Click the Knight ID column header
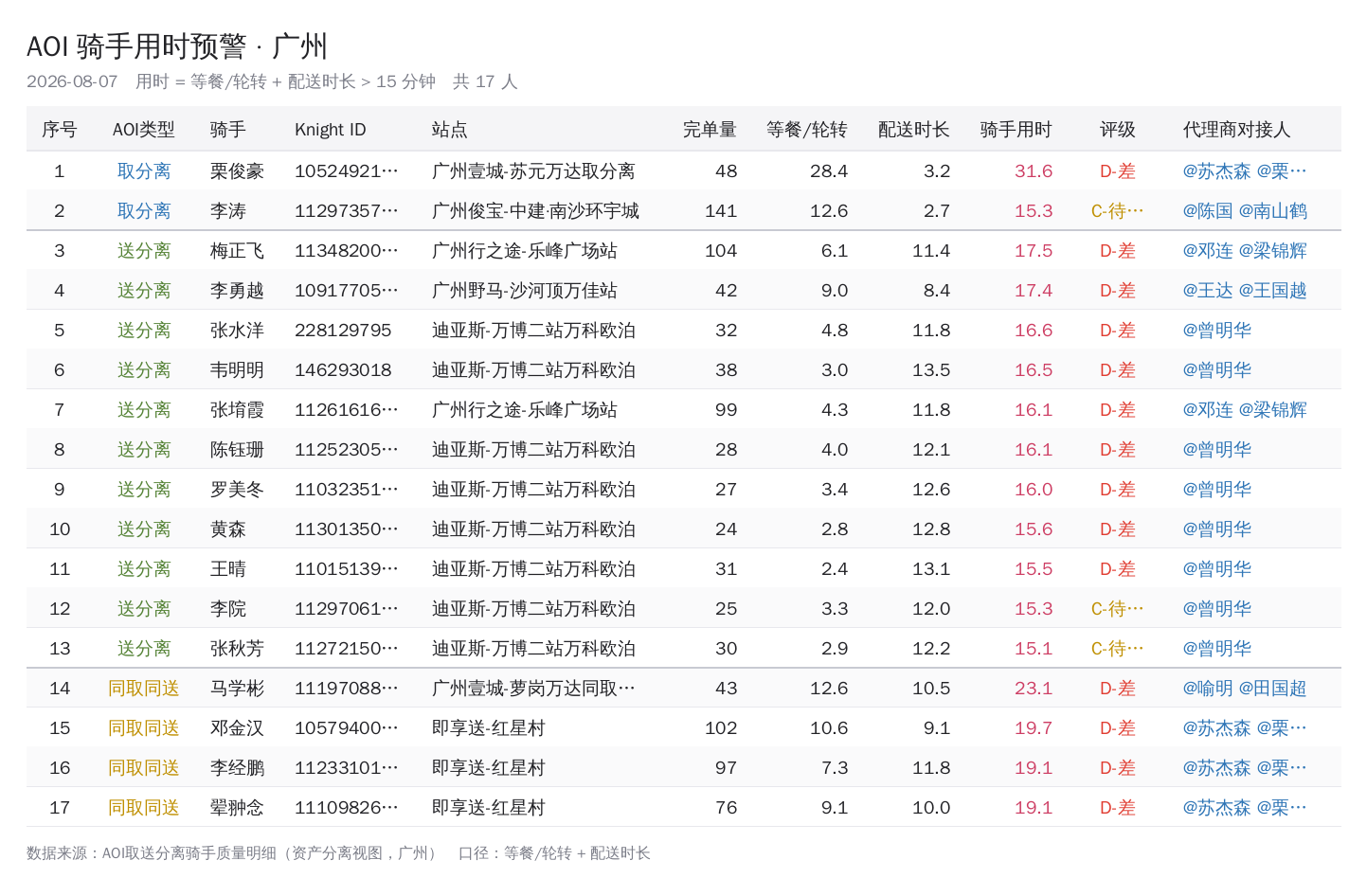Screen dimensions: 1367x896 coord(331,130)
